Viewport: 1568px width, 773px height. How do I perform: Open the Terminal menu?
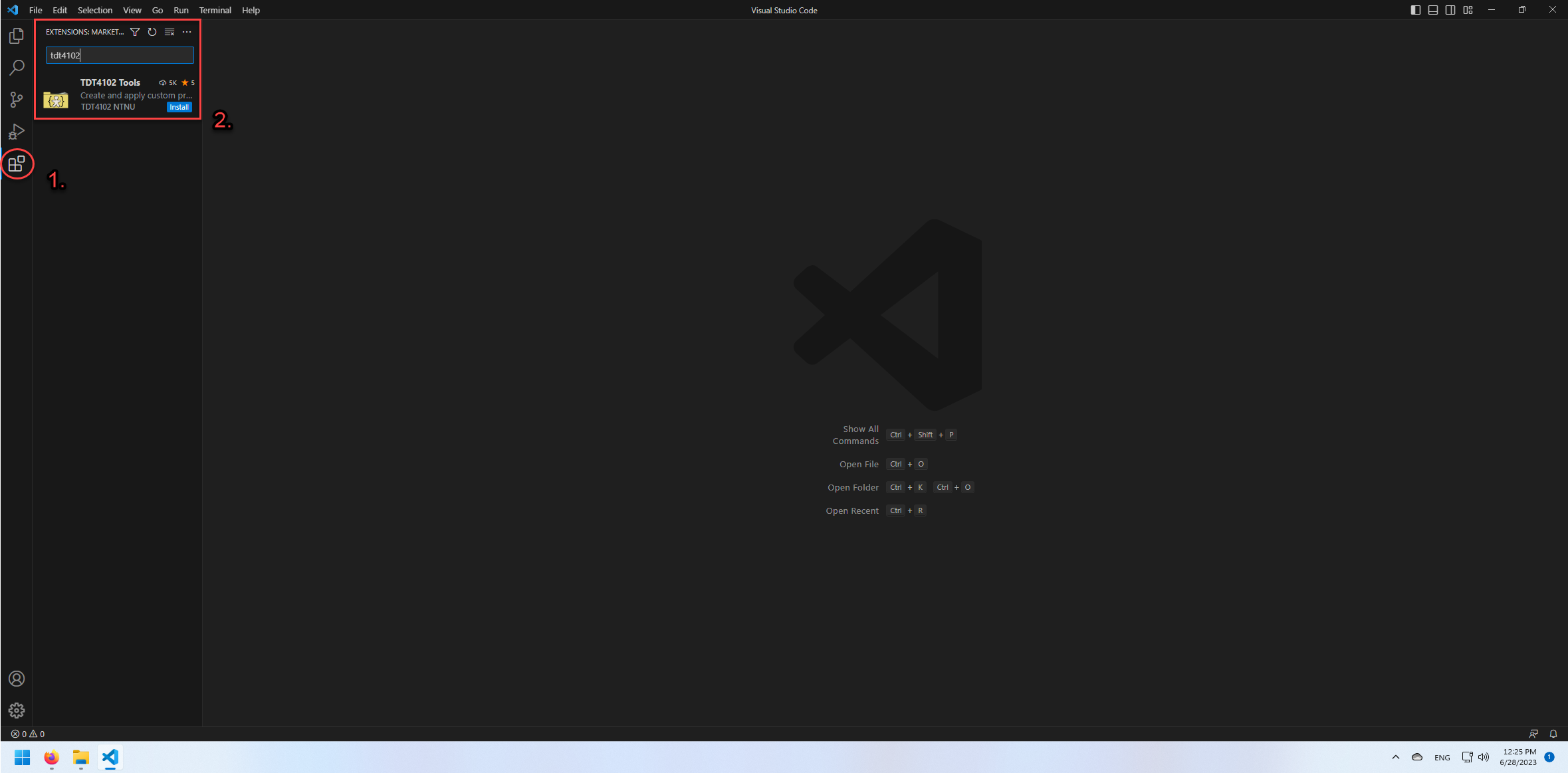tap(215, 10)
